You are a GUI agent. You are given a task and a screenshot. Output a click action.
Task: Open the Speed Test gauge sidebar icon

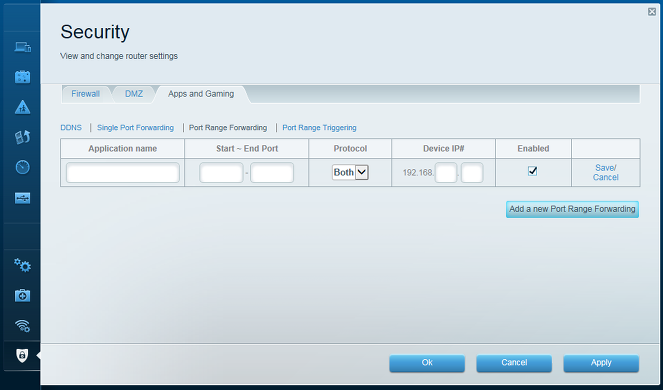(22, 167)
